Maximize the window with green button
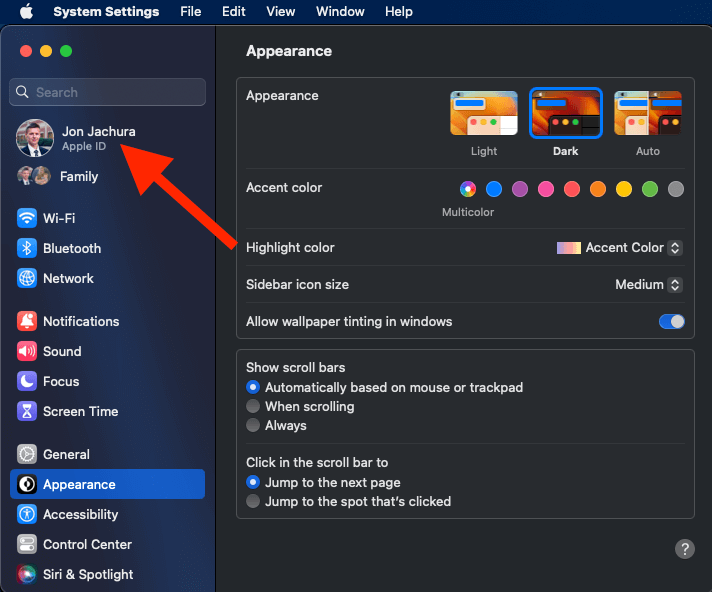 66,51
